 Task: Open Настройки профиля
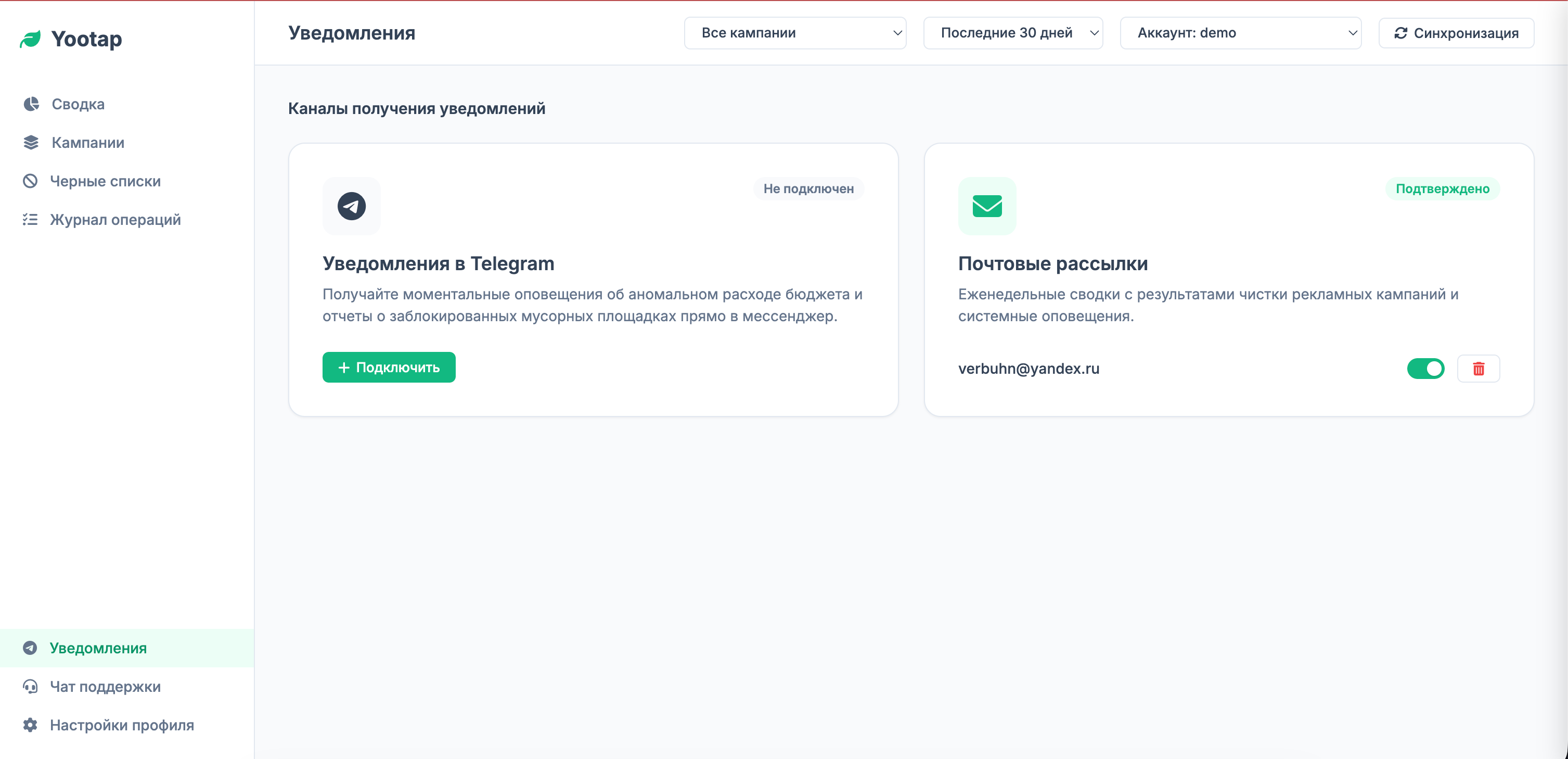tap(126, 725)
